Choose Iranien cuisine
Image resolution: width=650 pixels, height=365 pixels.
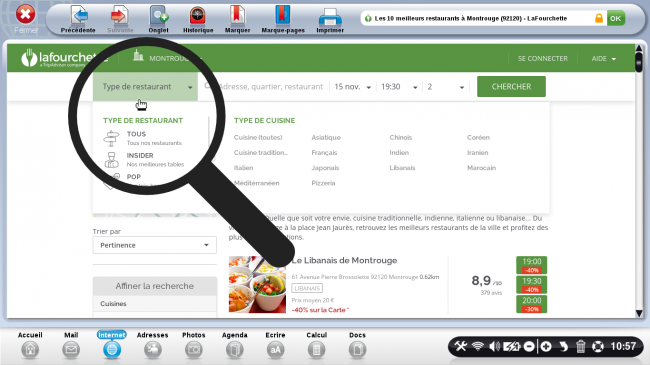[477, 153]
